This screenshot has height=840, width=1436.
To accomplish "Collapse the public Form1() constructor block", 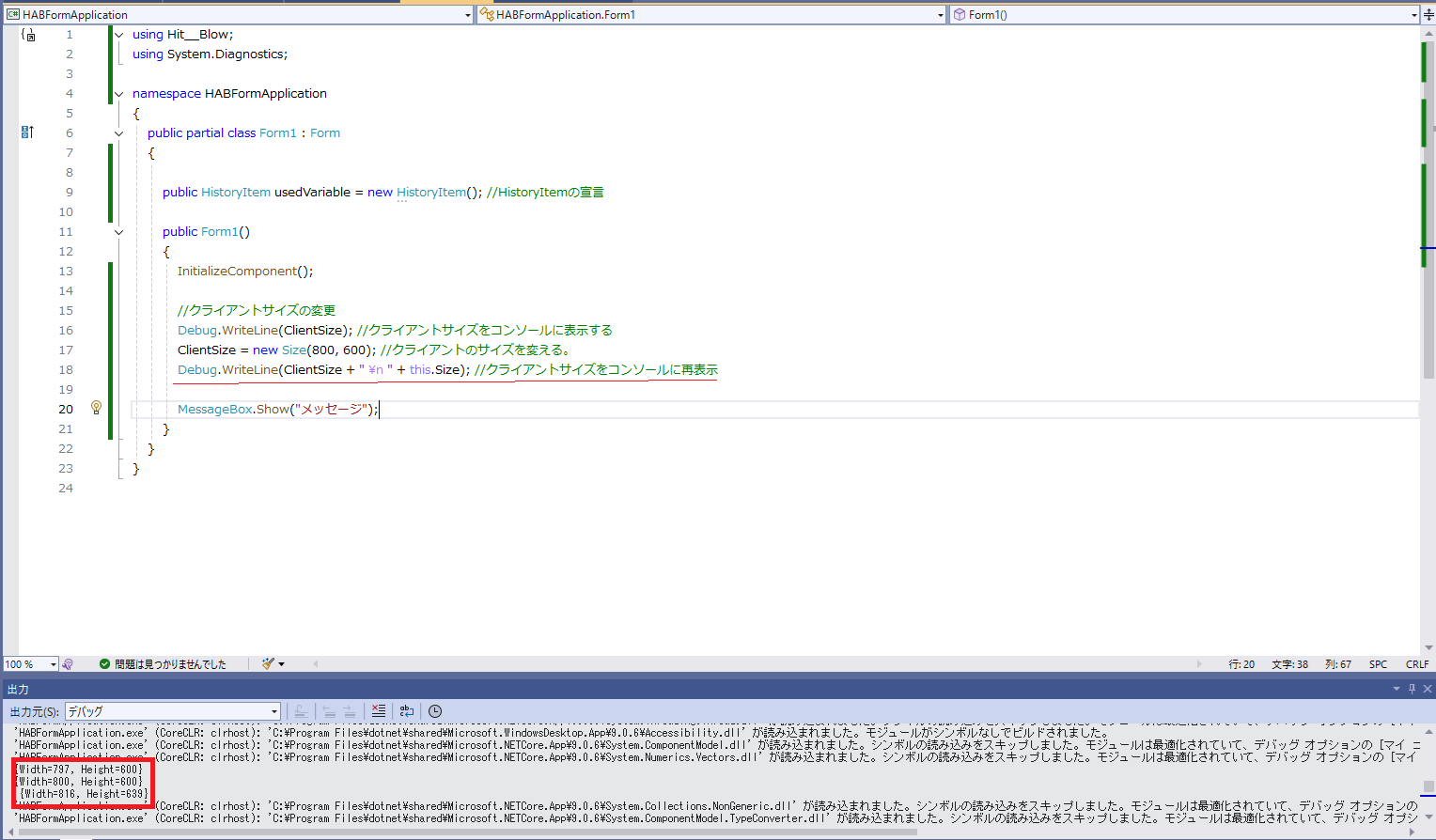I will pyautogui.click(x=118, y=232).
